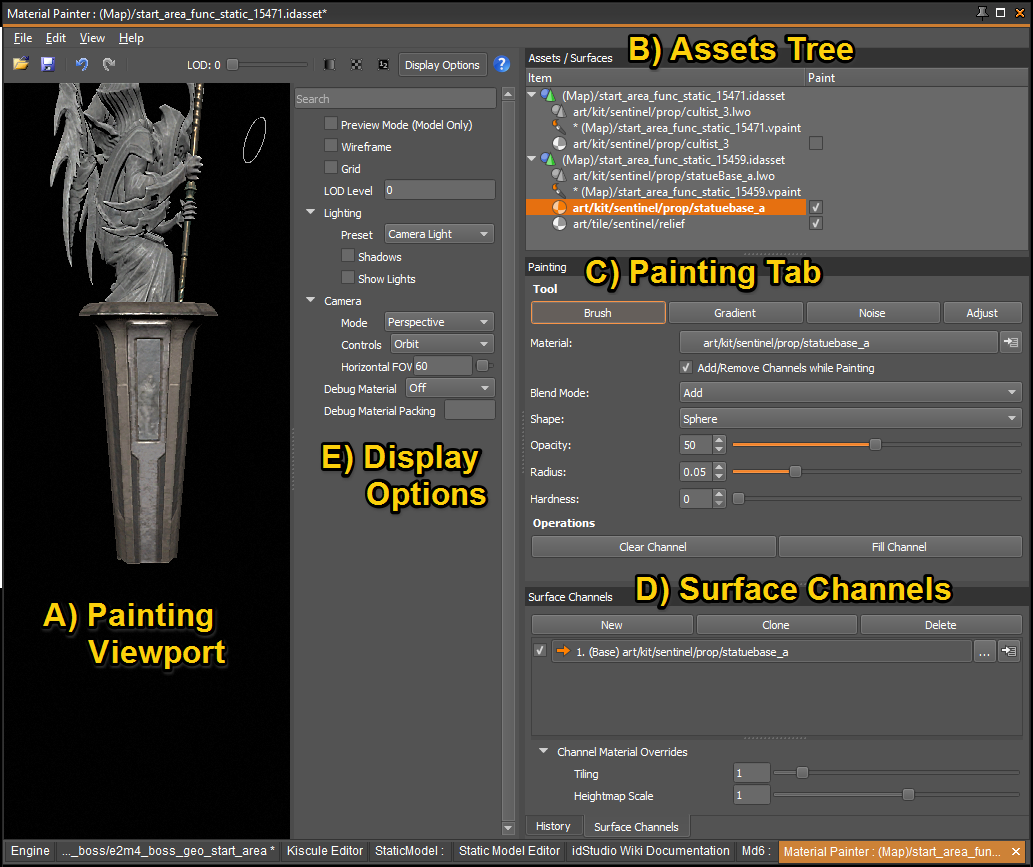The image size is (1033, 867).
Task: Click the Opacity slider handle
Action: pos(875,445)
